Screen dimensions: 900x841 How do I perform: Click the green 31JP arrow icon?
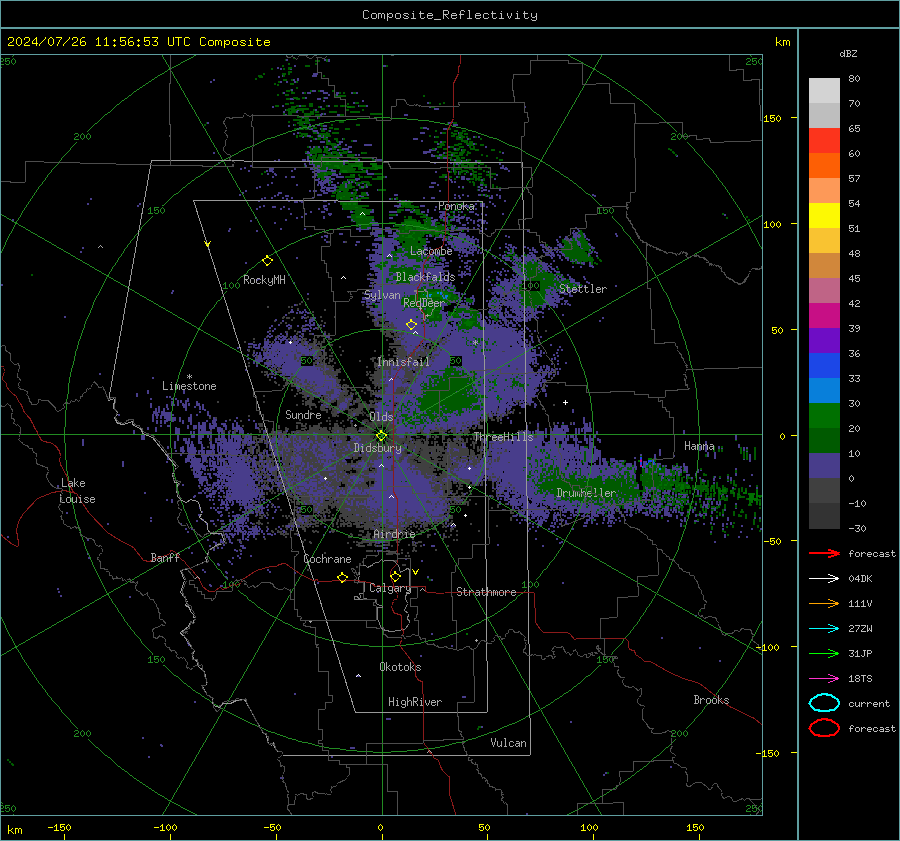pyautogui.click(x=824, y=653)
